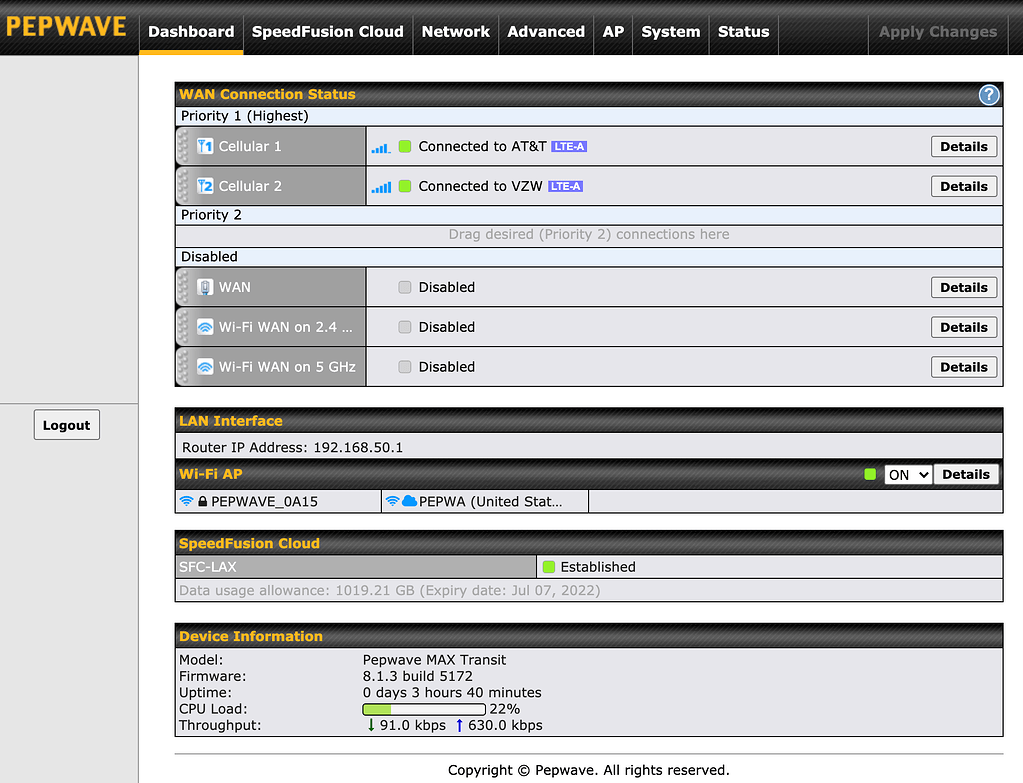Screen dimensions: 1023x783
Task: Click the Wi-Fi AP green status indicator
Action: click(x=870, y=475)
